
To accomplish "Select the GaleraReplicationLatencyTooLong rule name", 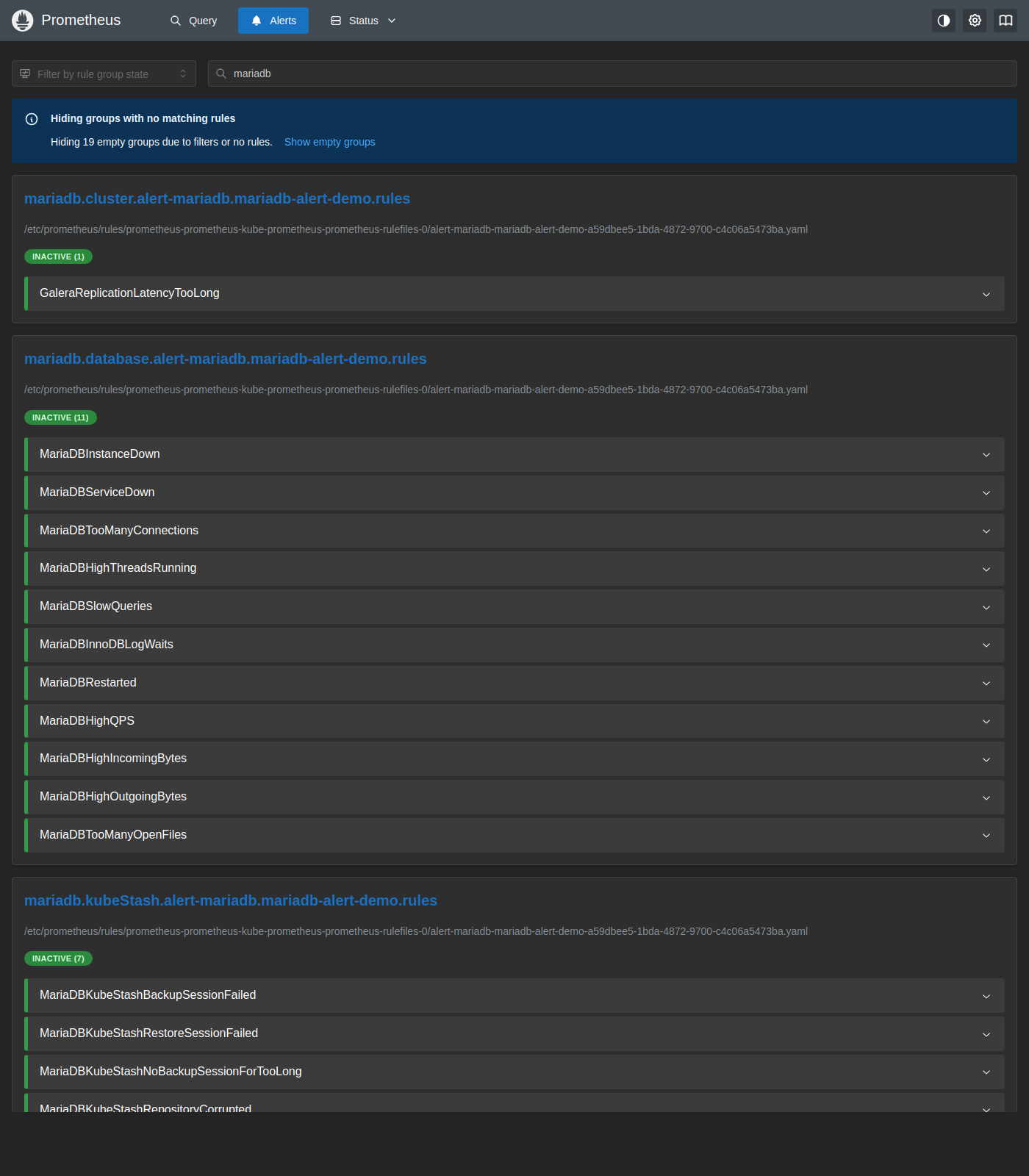I will click(x=129, y=293).
